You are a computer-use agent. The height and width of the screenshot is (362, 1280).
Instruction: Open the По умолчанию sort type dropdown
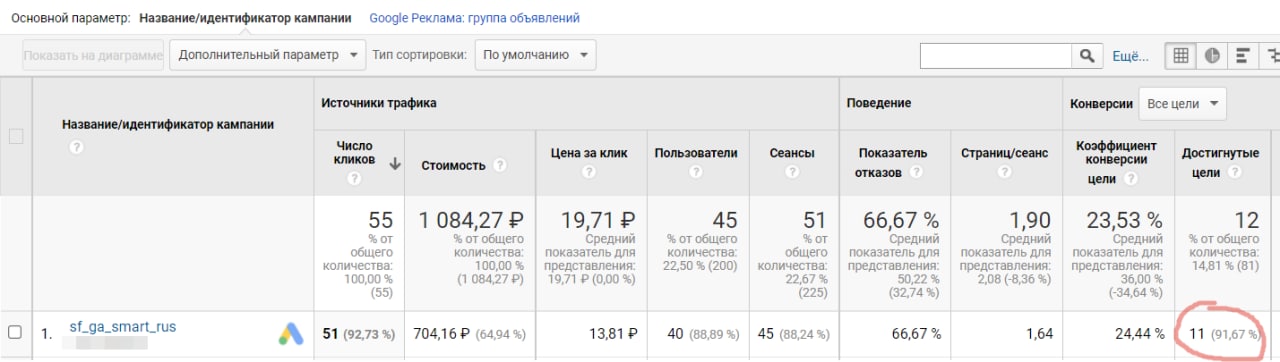click(535, 55)
